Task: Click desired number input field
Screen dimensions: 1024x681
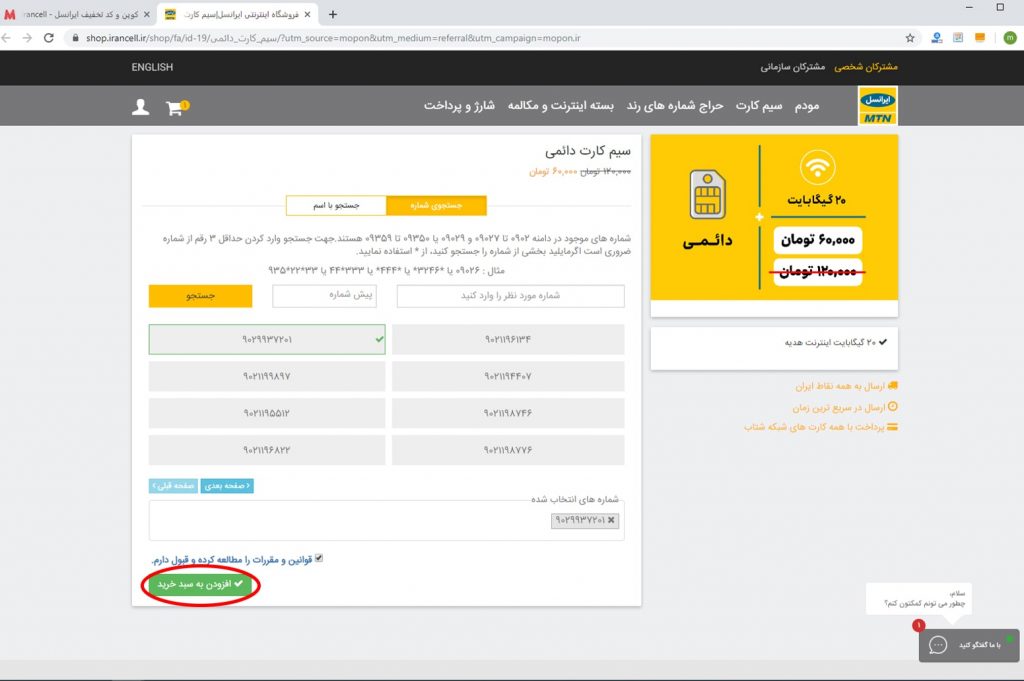Action: (x=511, y=296)
